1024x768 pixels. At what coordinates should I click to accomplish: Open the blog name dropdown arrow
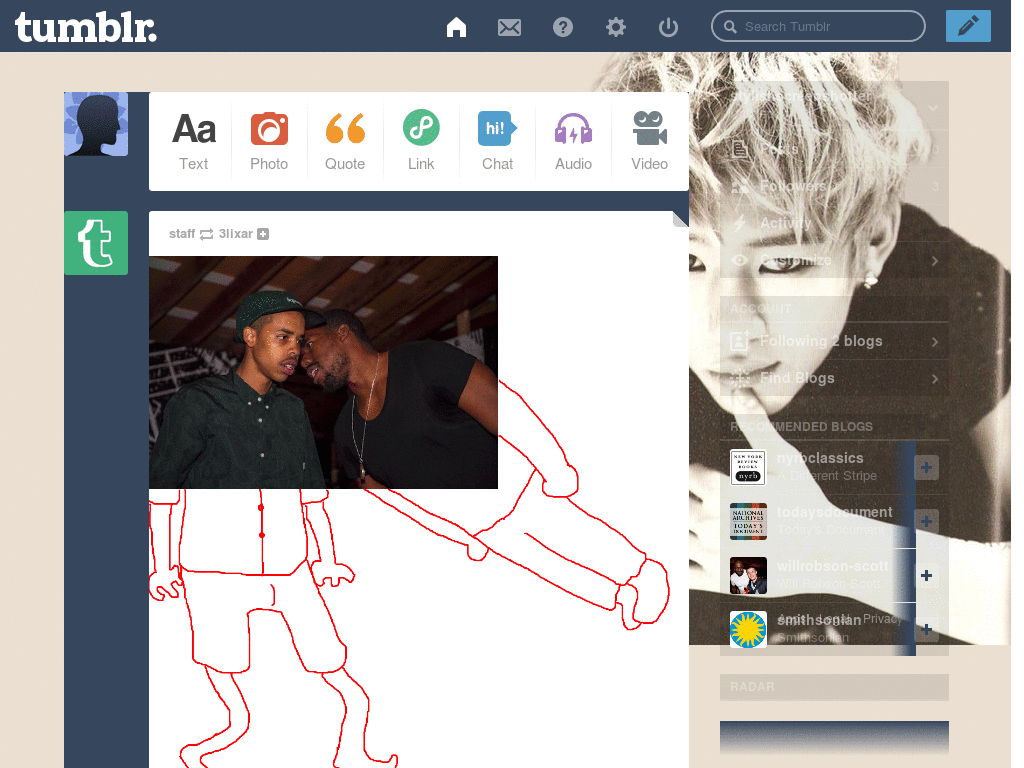933,108
